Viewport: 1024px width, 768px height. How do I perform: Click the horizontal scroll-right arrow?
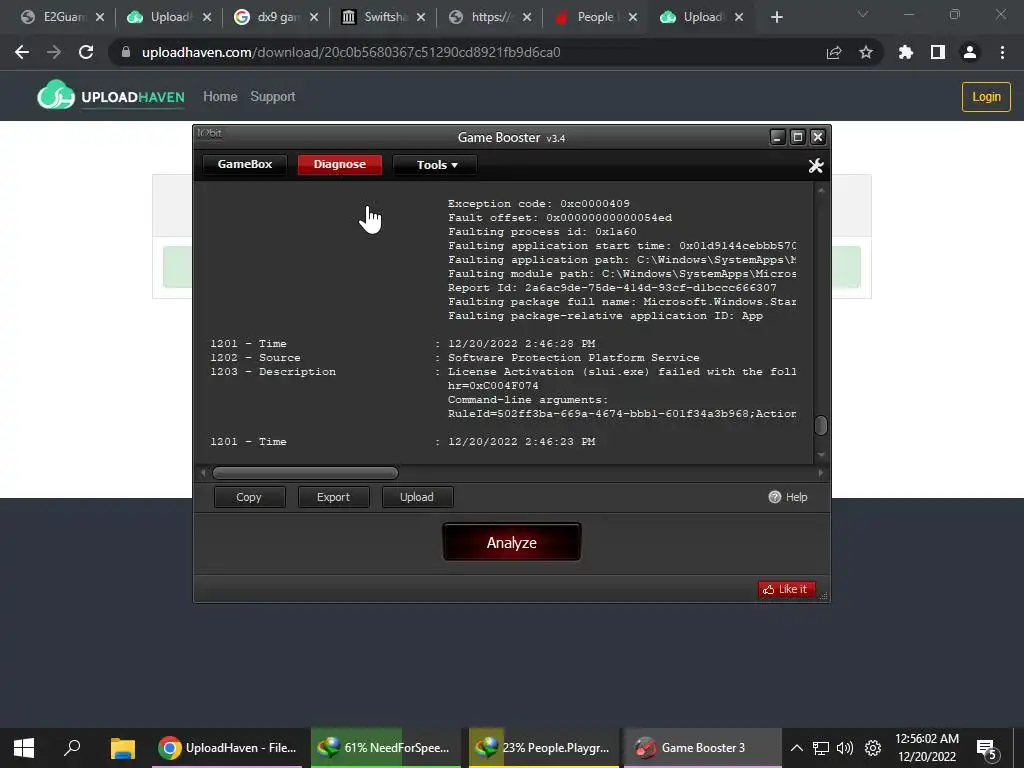coord(821,472)
